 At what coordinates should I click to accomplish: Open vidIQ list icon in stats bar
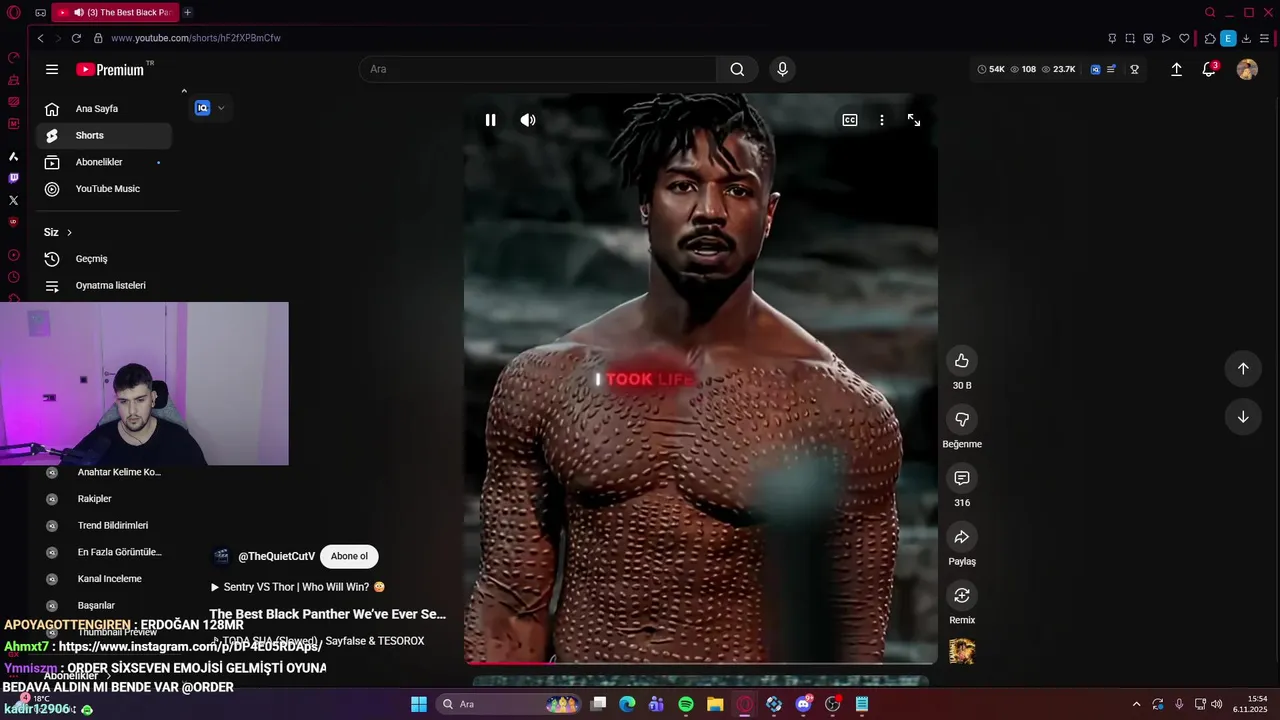click(x=1112, y=69)
